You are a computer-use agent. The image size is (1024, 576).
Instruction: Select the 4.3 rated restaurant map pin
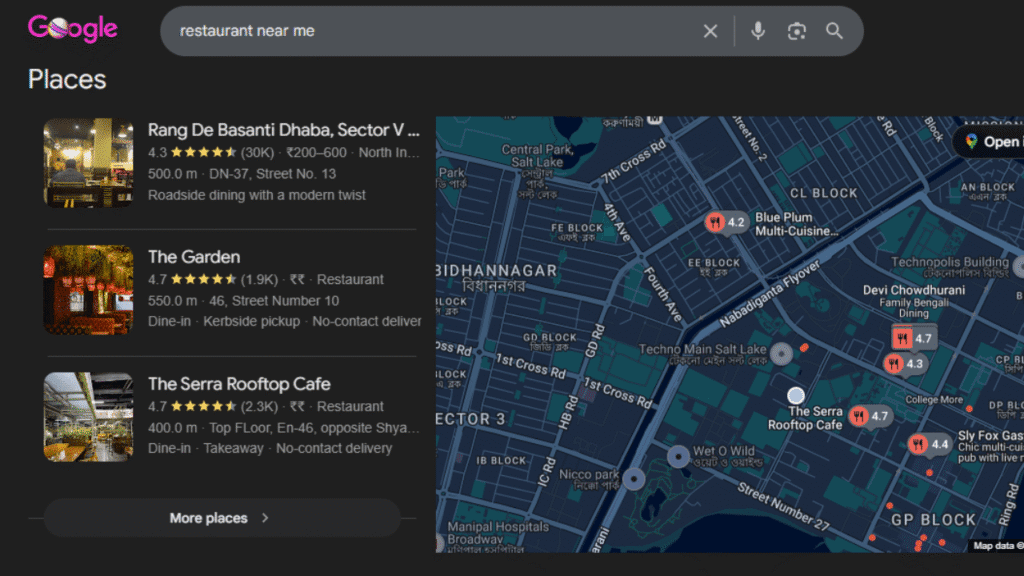pos(904,364)
